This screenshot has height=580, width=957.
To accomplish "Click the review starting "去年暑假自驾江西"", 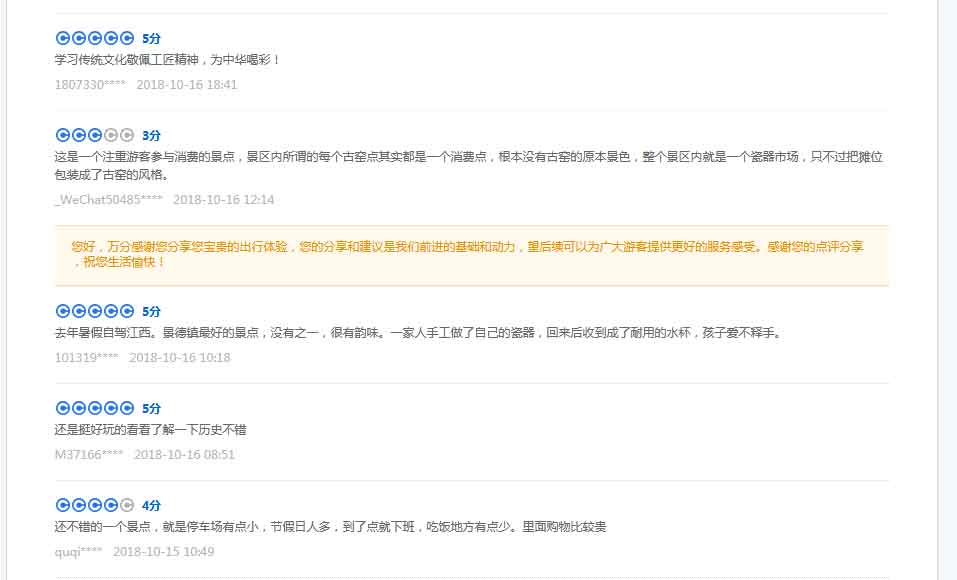I will coord(419,333).
